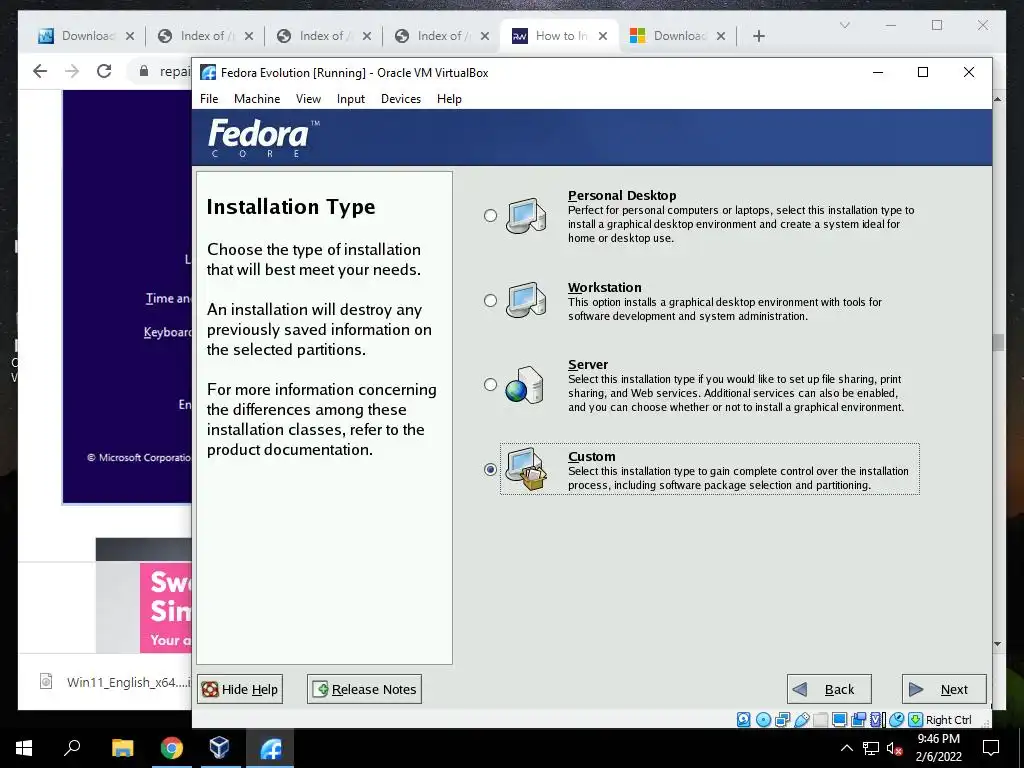1024x768 pixels.
Task: Click the Personal Desktop heading text
Action: pyautogui.click(x=622, y=195)
